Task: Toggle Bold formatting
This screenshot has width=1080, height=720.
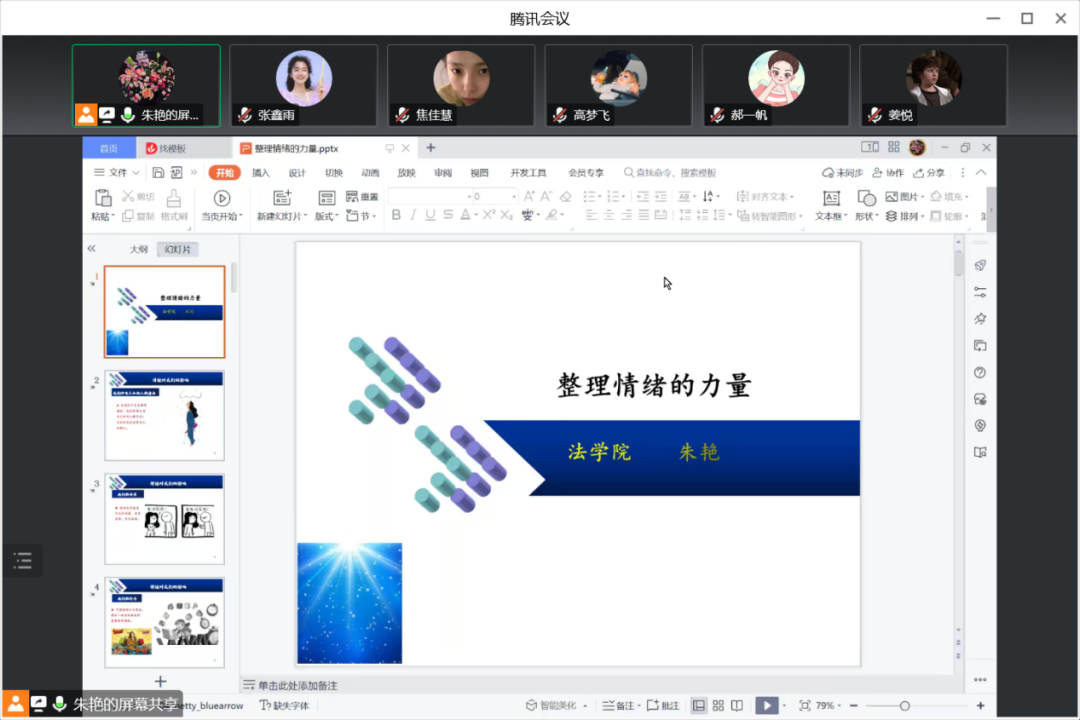Action: coord(396,216)
